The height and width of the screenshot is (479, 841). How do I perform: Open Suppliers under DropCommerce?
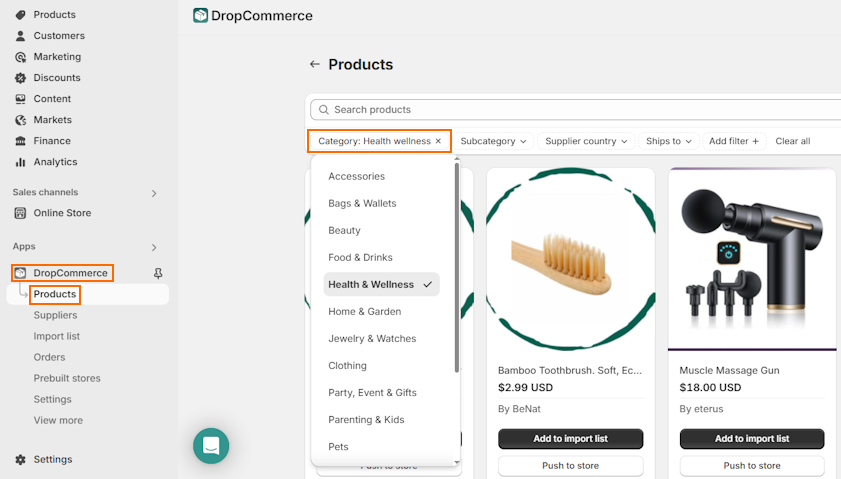55,315
